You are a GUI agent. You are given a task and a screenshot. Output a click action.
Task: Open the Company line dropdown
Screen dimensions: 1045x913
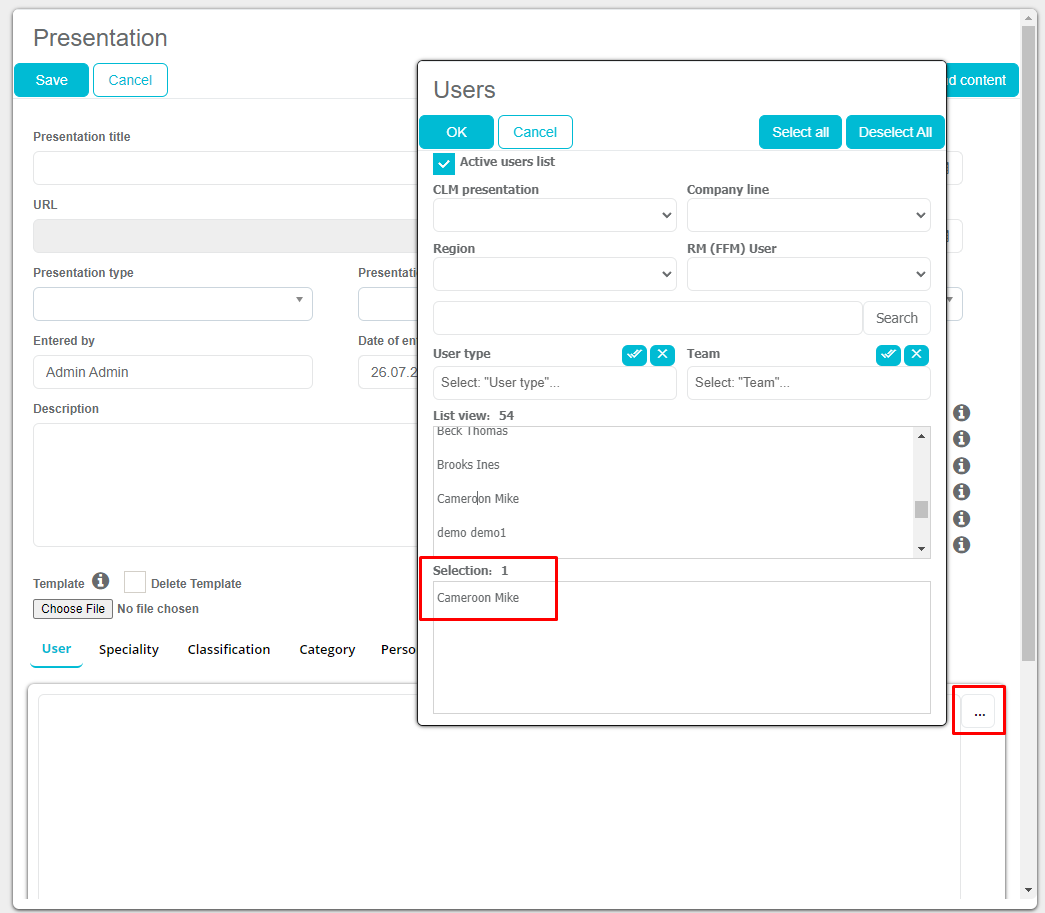808,215
